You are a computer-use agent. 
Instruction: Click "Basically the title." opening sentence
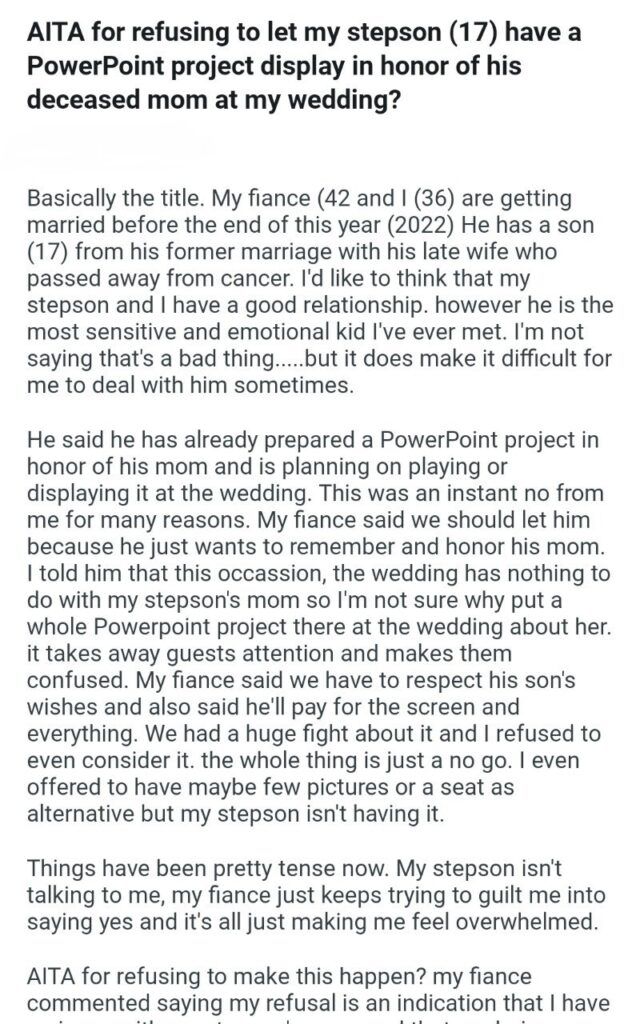(x=116, y=198)
